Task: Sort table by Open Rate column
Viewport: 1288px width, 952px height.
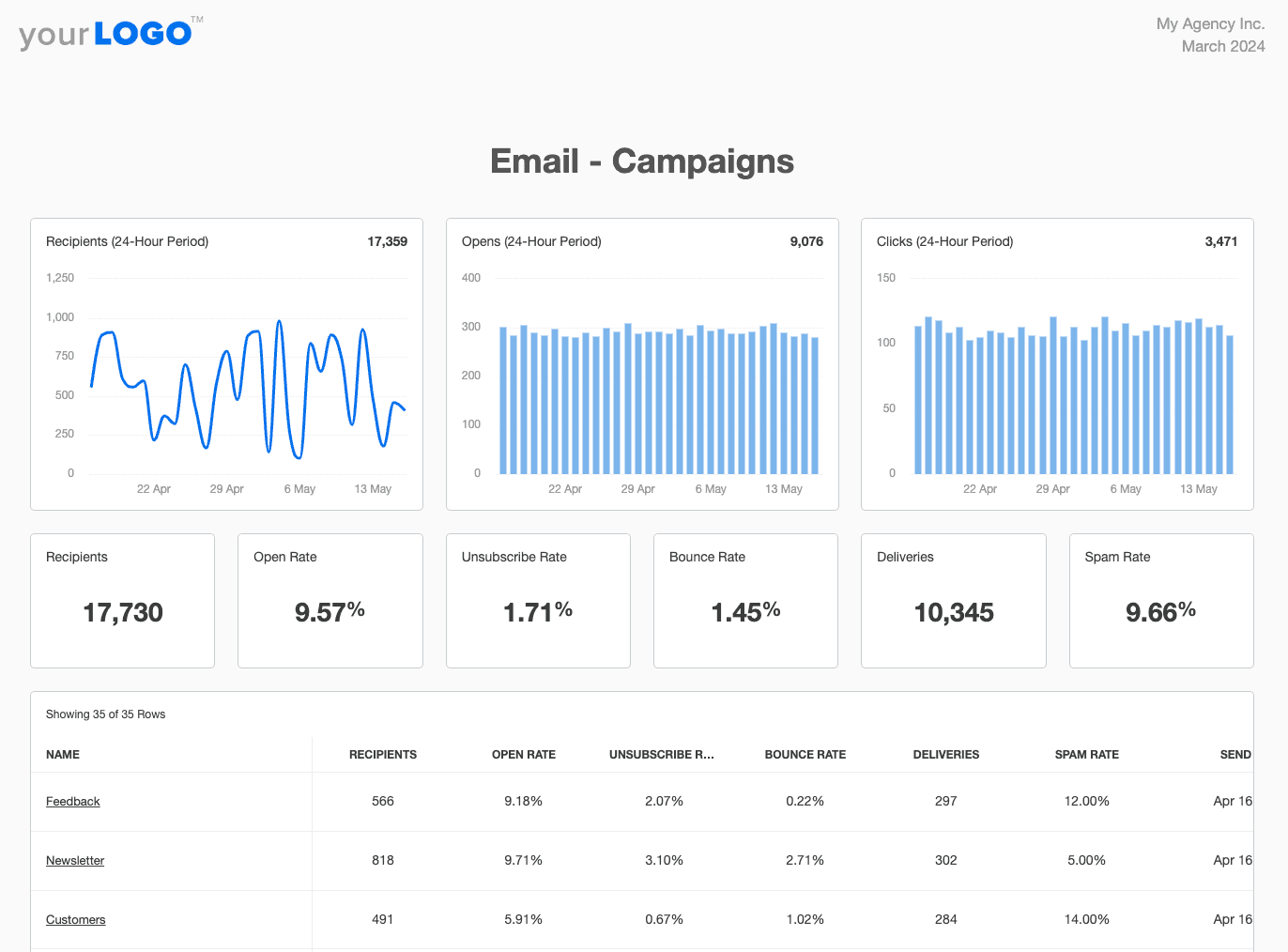Action: (523, 754)
